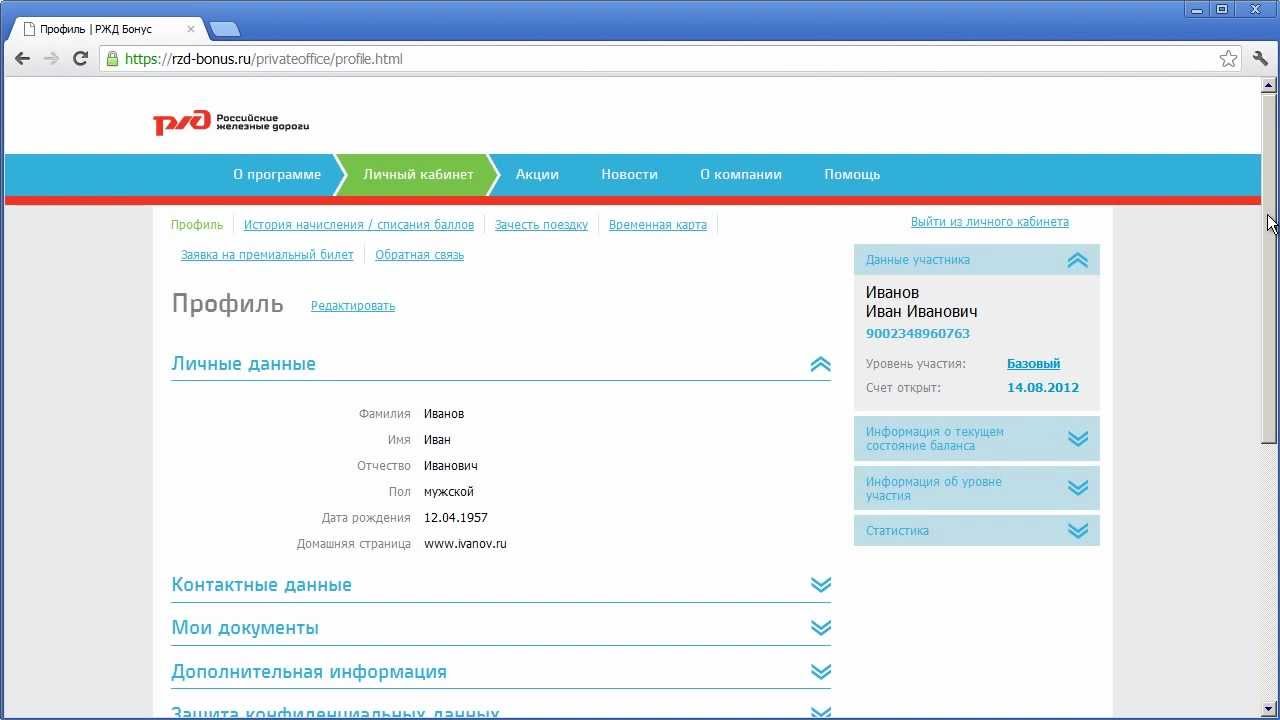
Task: Click the birth date 12.04.1957
Action: coord(456,518)
